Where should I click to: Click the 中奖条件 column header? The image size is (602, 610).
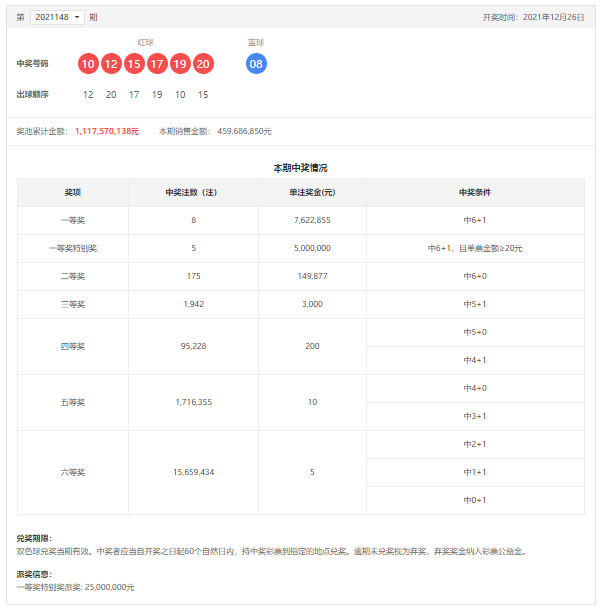[475, 192]
